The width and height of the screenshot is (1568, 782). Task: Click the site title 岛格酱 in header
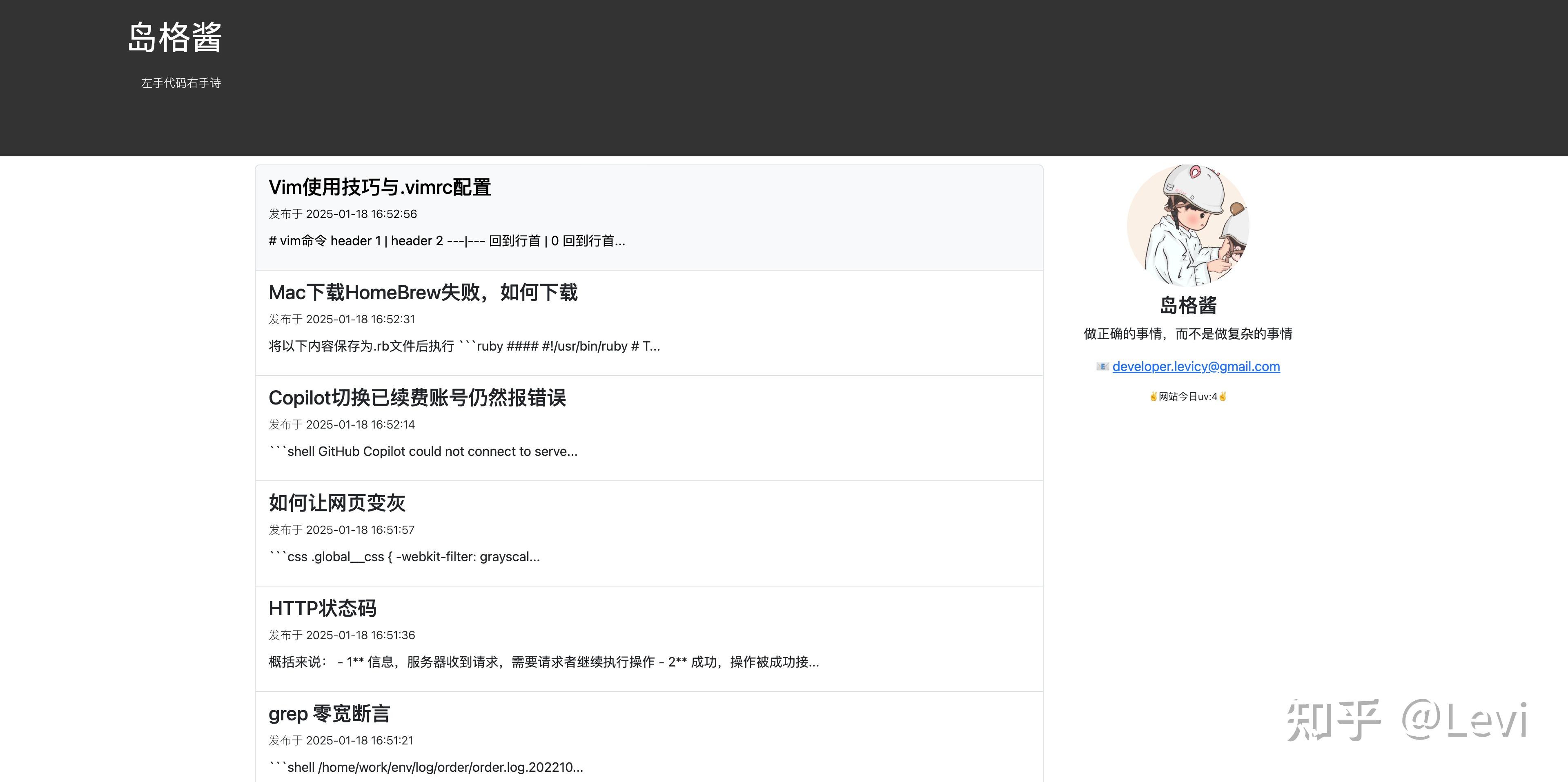coord(175,38)
